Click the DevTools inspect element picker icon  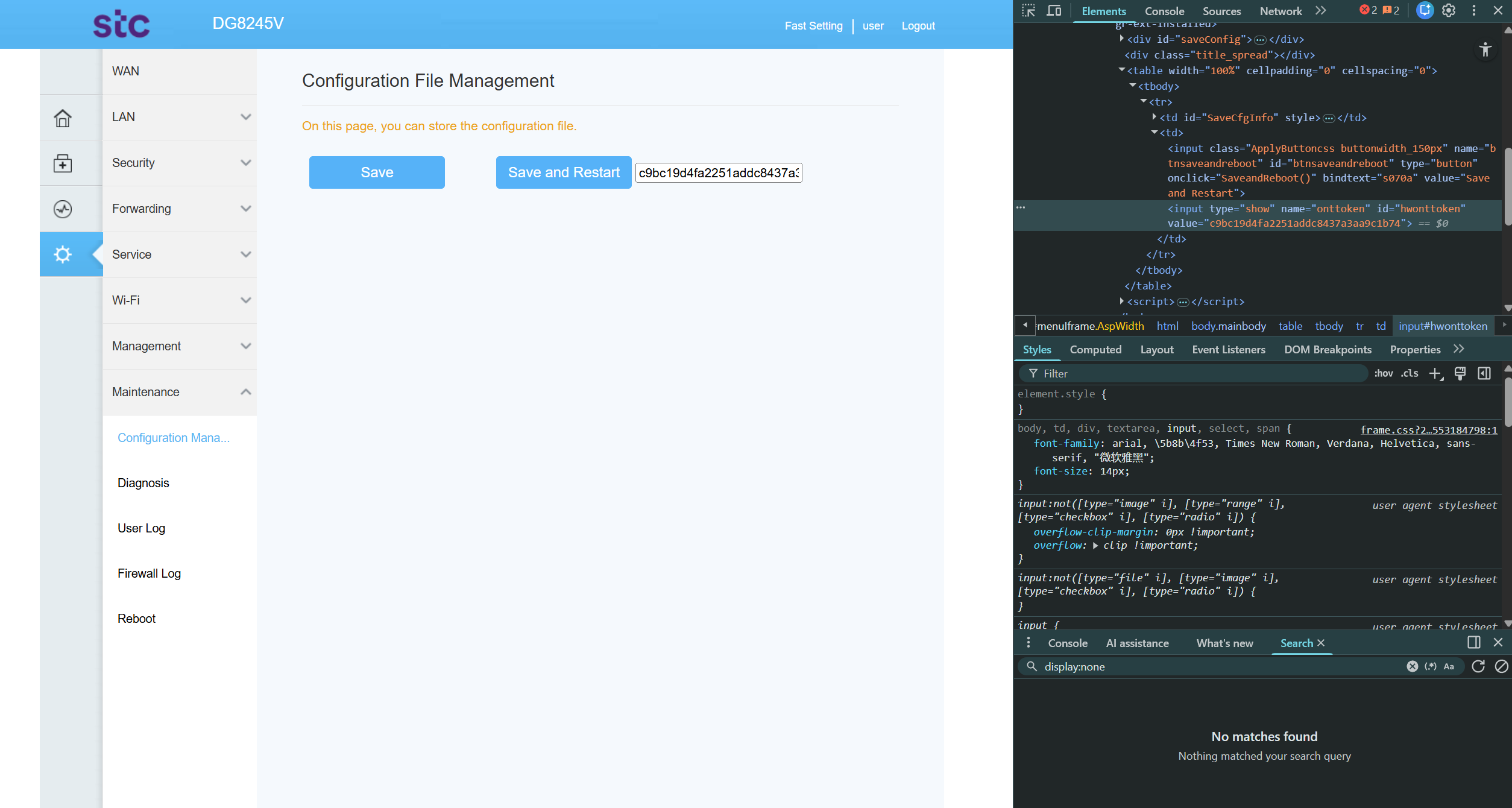1028,11
